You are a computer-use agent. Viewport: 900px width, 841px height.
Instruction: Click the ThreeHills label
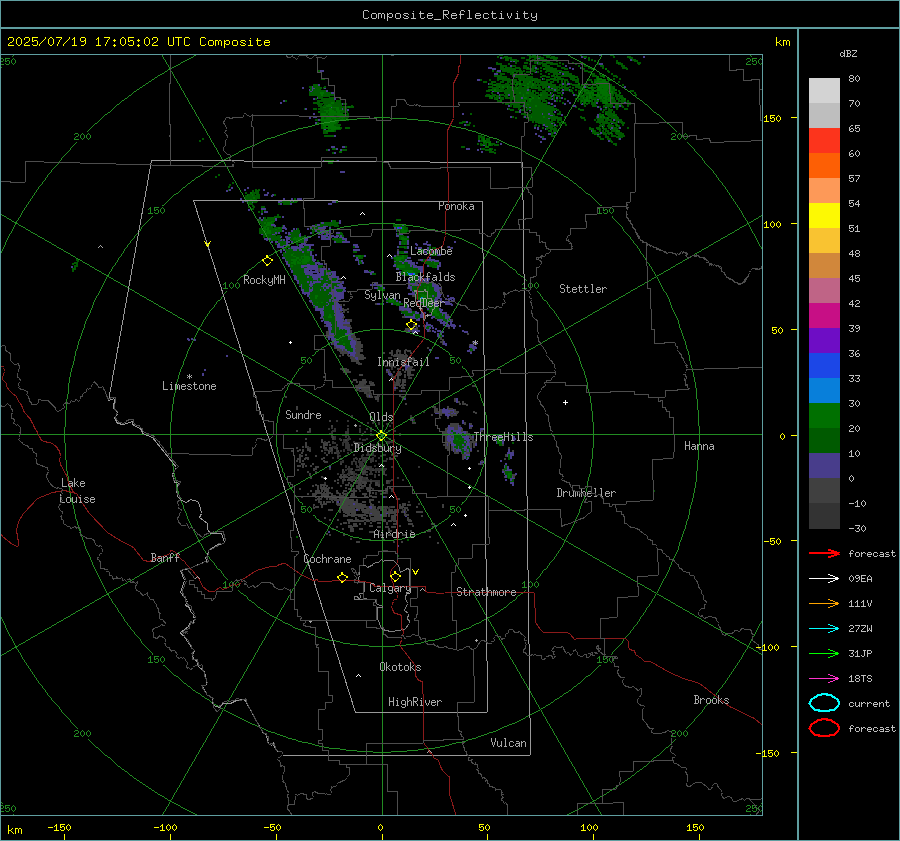(503, 437)
